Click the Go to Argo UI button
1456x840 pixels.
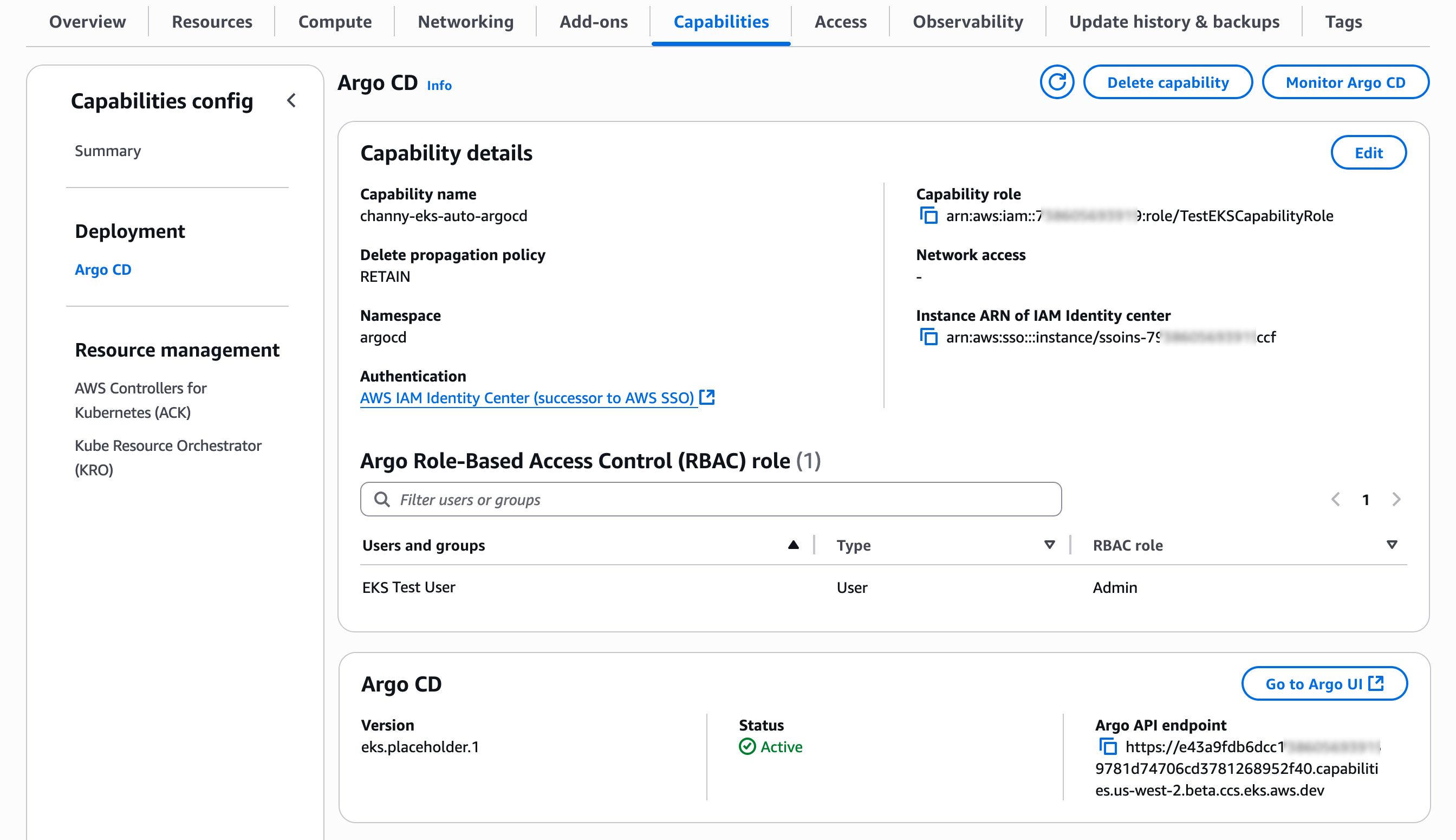tap(1324, 684)
